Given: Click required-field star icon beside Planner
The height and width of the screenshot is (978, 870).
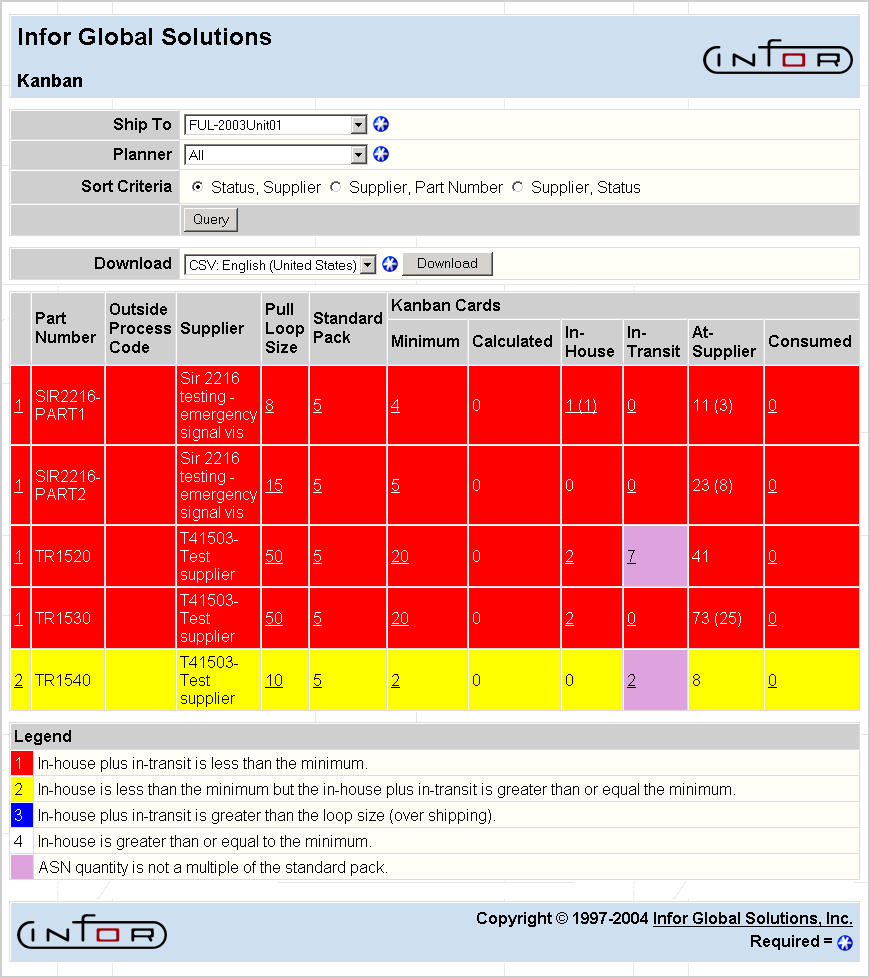Looking at the screenshot, I should [381, 154].
